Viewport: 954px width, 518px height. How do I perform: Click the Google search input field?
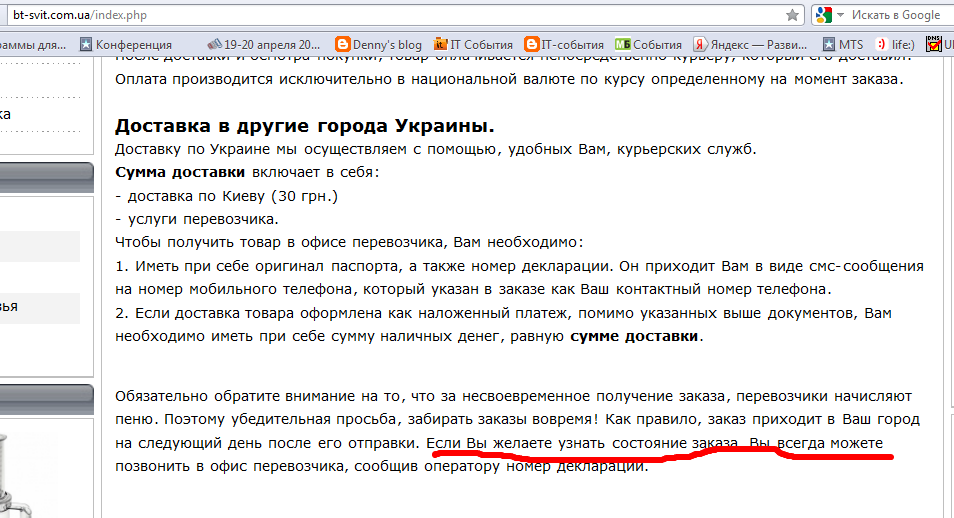(x=895, y=15)
